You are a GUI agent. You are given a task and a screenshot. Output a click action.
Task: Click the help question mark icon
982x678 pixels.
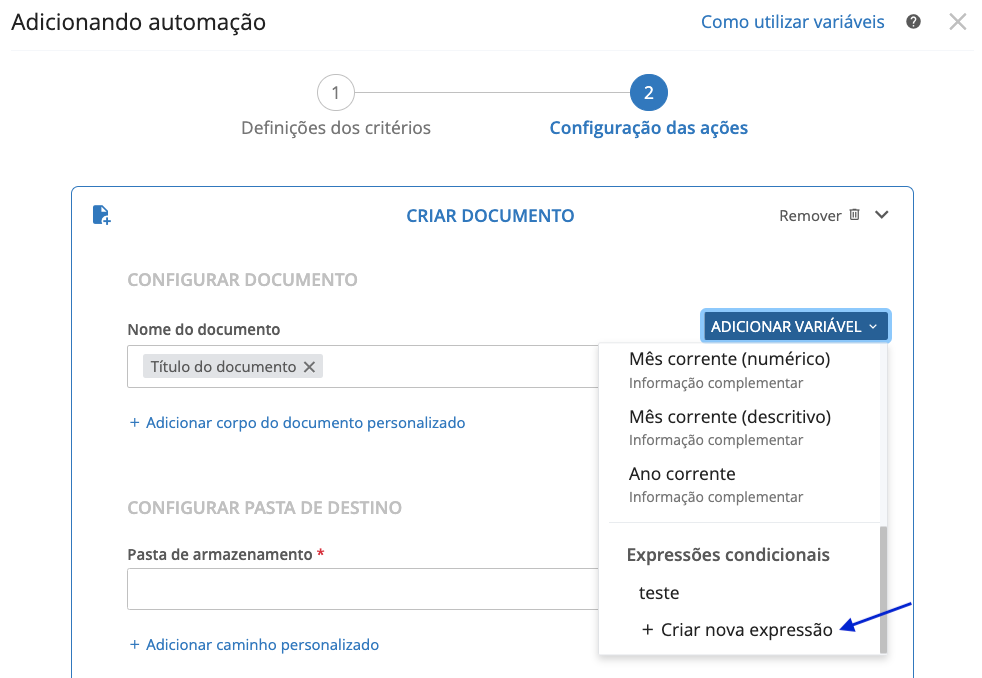tap(913, 22)
